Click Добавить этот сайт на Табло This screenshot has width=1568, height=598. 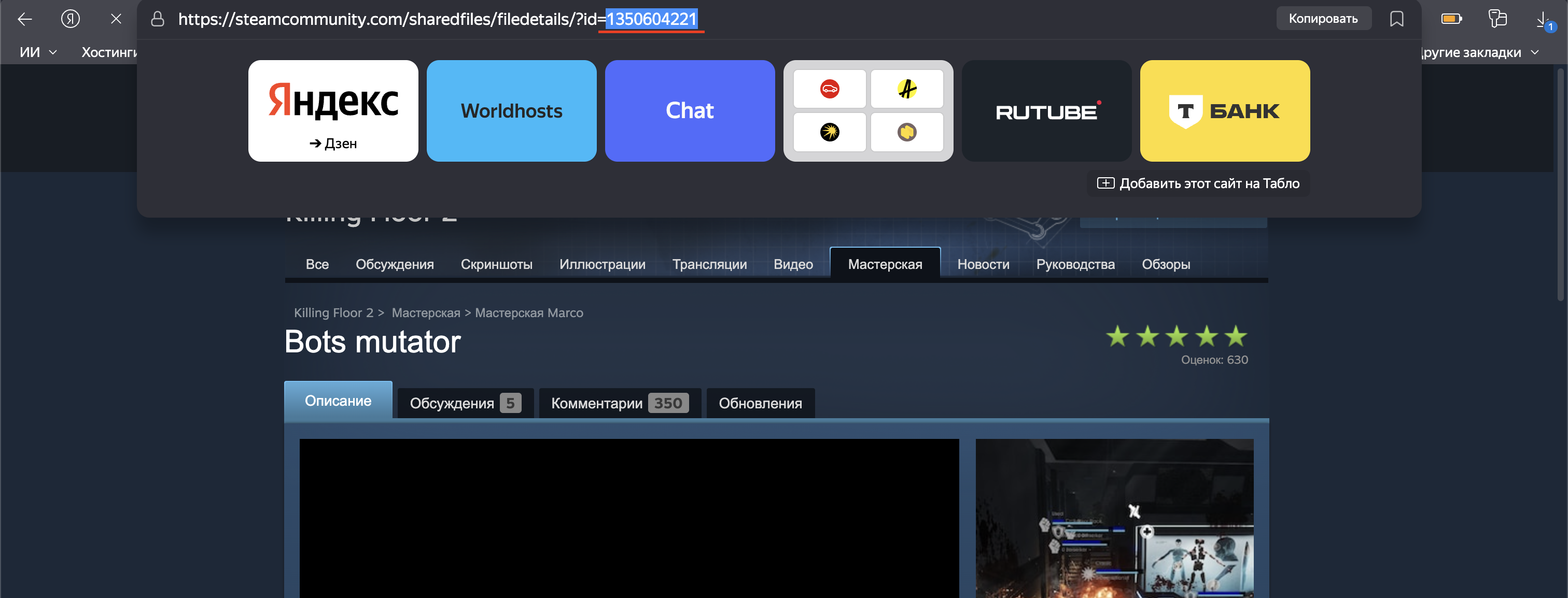point(1198,183)
